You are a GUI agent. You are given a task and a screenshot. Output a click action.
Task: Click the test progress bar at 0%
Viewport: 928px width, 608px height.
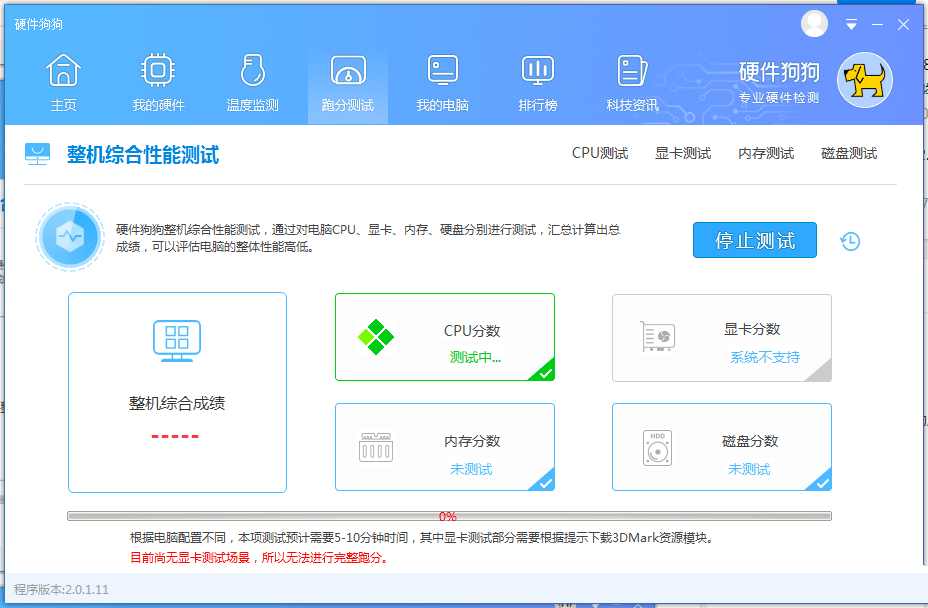click(449, 516)
